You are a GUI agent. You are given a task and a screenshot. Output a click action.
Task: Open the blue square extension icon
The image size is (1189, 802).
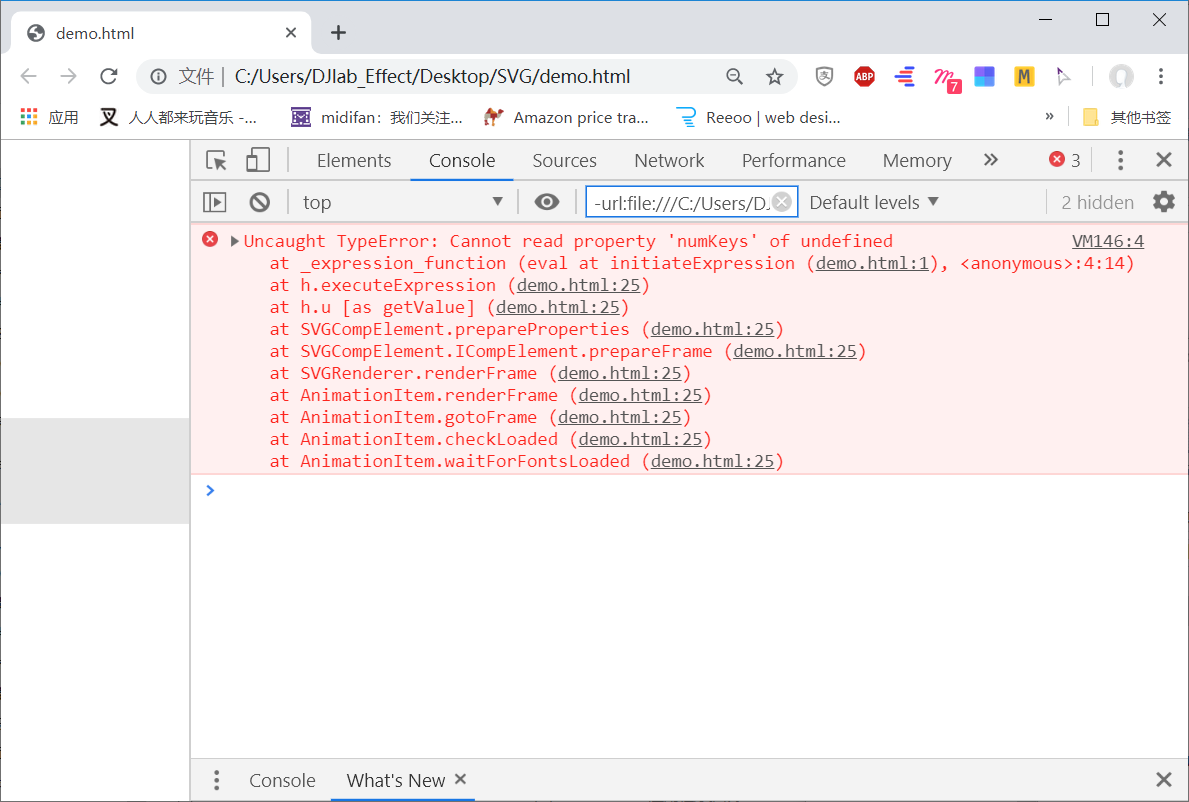coord(984,77)
